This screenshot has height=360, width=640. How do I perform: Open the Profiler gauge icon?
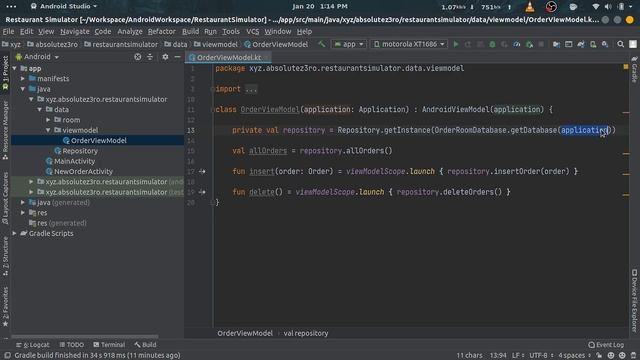coord(517,44)
